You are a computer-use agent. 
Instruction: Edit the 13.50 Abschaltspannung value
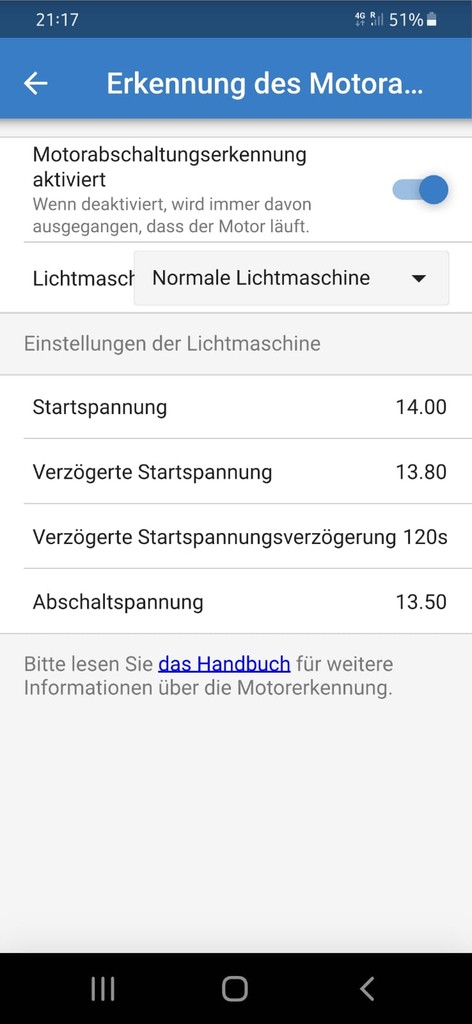point(421,601)
